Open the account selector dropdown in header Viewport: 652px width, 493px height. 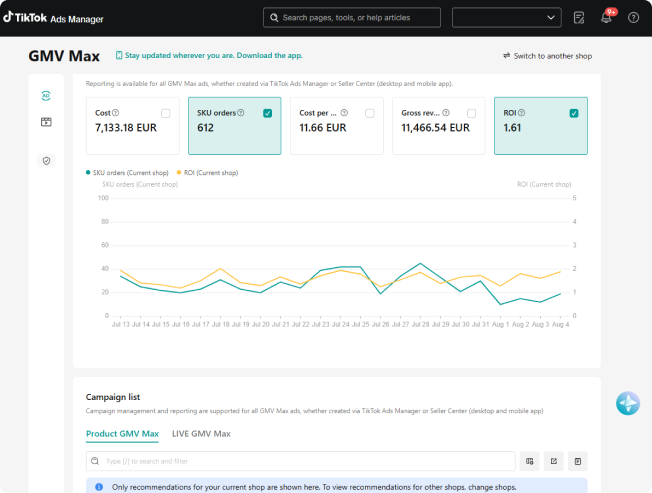[x=506, y=17]
